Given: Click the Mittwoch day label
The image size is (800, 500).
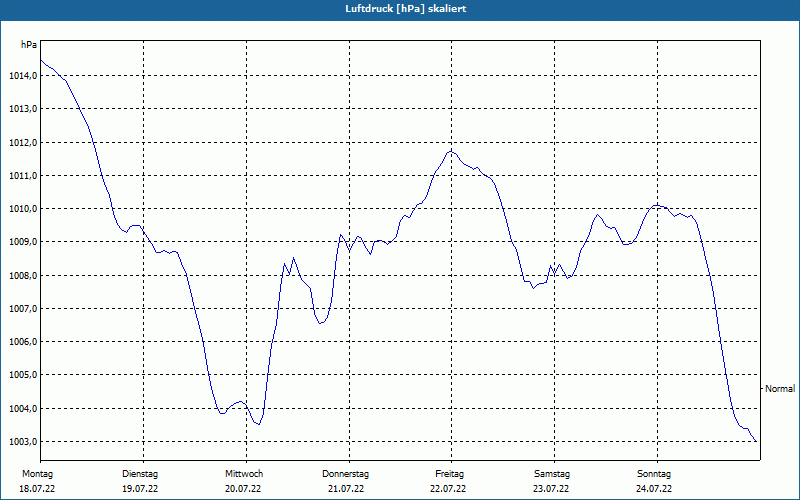Looking at the screenshot, I should (244, 474).
